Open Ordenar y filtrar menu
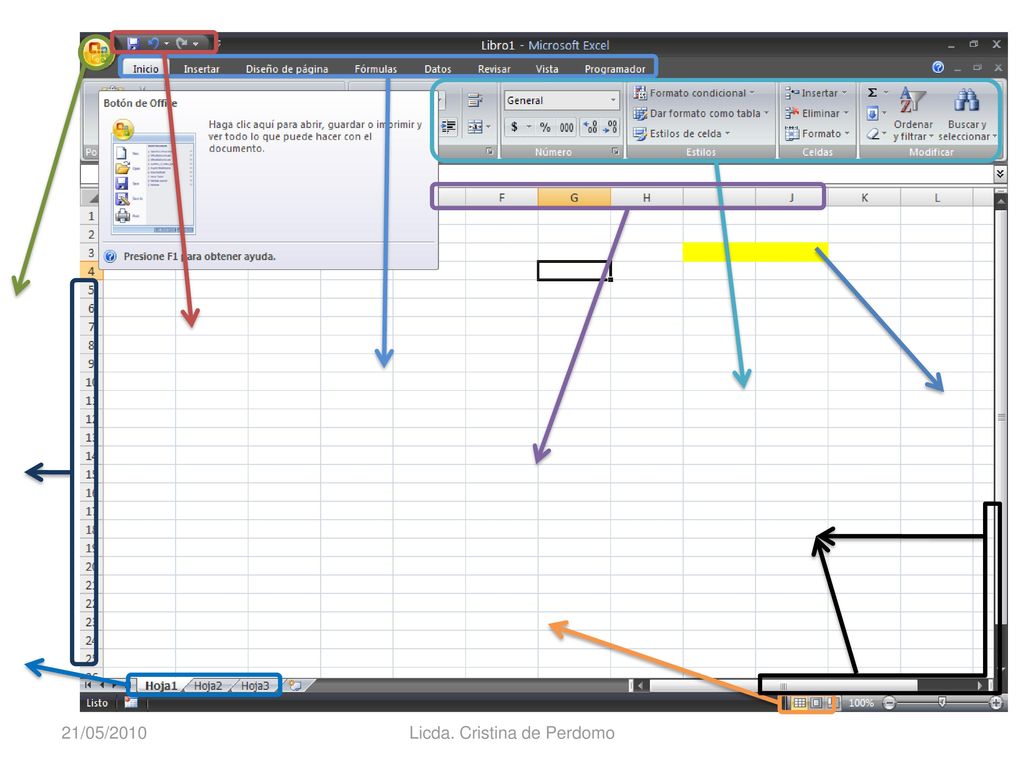Image resolution: width=1024 pixels, height=768 pixels. click(x=913, y=114)
